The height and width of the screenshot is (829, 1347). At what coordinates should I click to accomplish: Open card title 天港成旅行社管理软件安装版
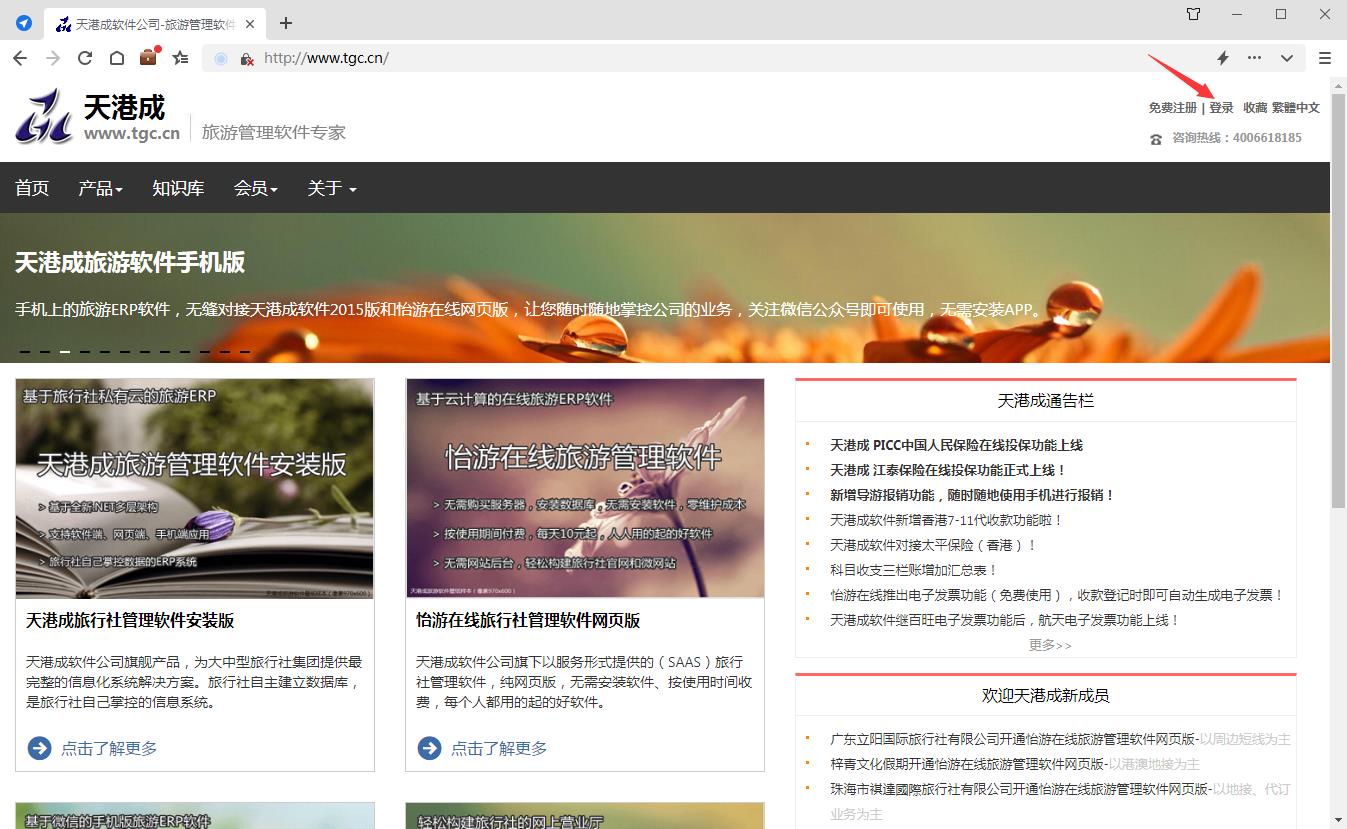pos(130,621)
